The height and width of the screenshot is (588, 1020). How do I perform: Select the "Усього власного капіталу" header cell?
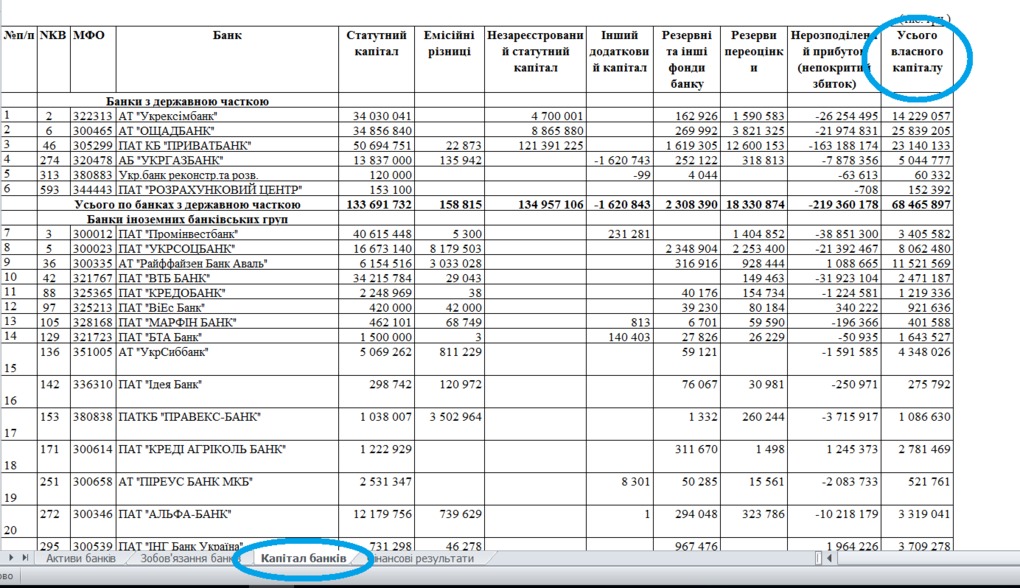918,57
